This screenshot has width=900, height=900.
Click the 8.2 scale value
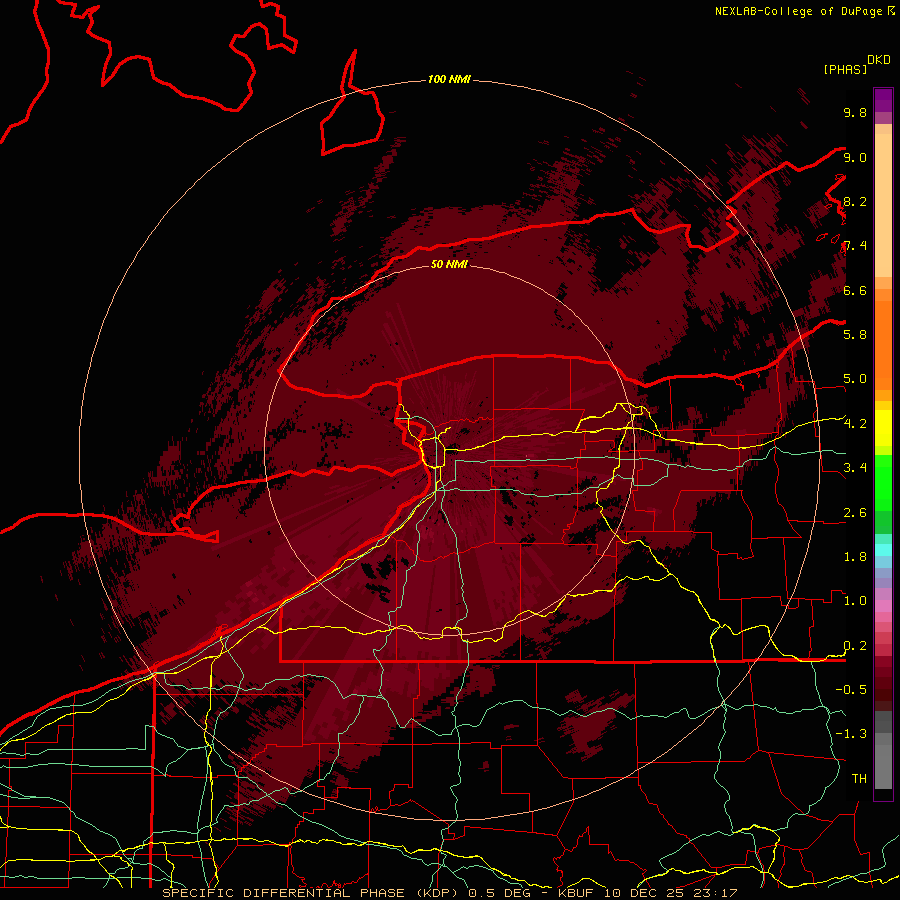(x=855, y=201)
